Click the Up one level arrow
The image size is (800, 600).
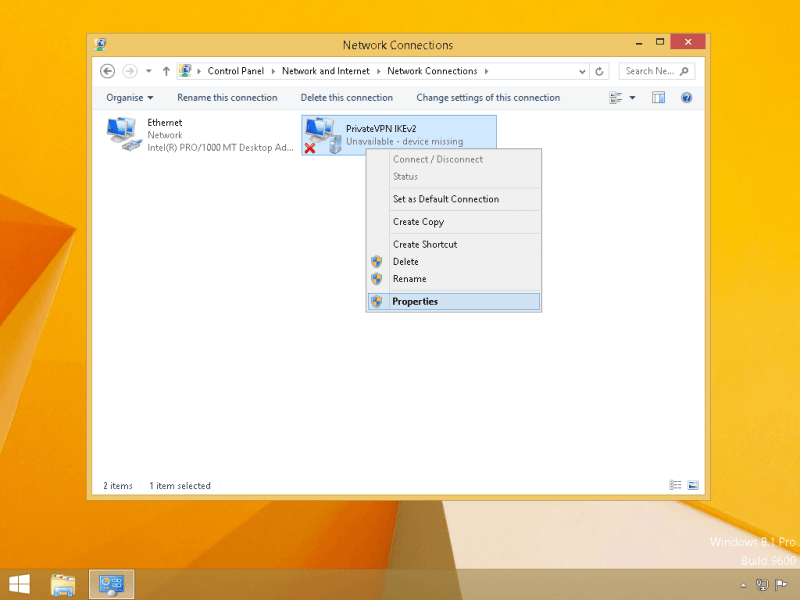pos(166,71)
